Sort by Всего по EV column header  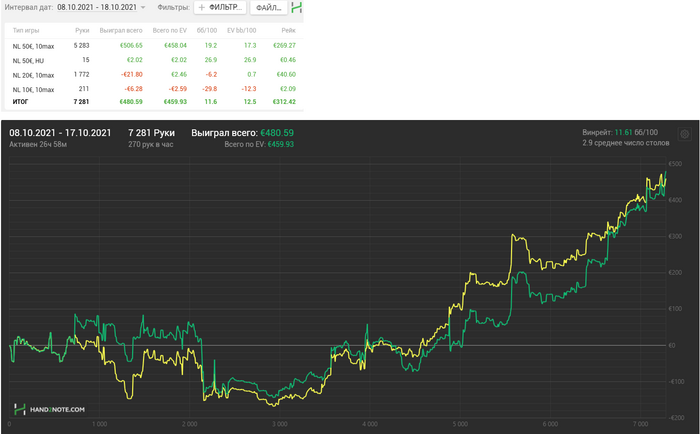(169, 31)
